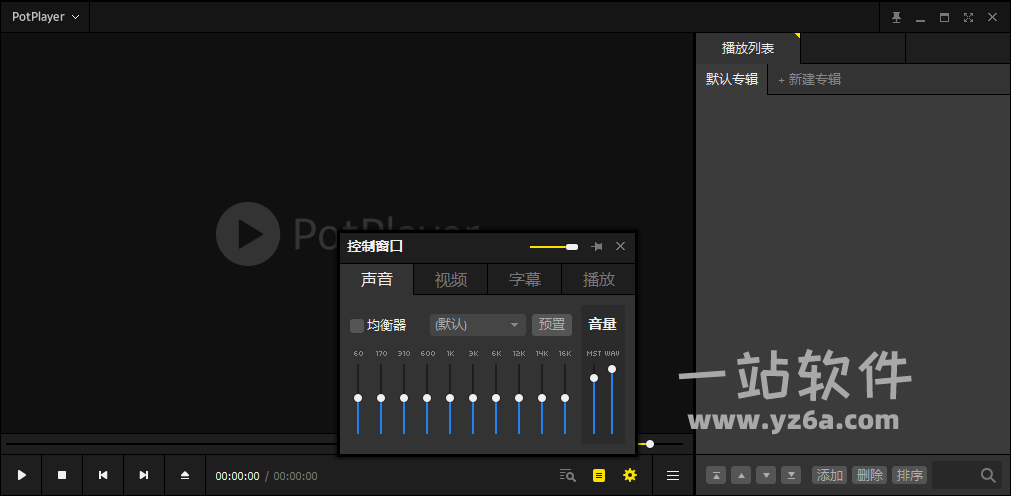Open the hamburger menu in the control bar
This screenshot has height=496, width=1011.
click(673, 475)
